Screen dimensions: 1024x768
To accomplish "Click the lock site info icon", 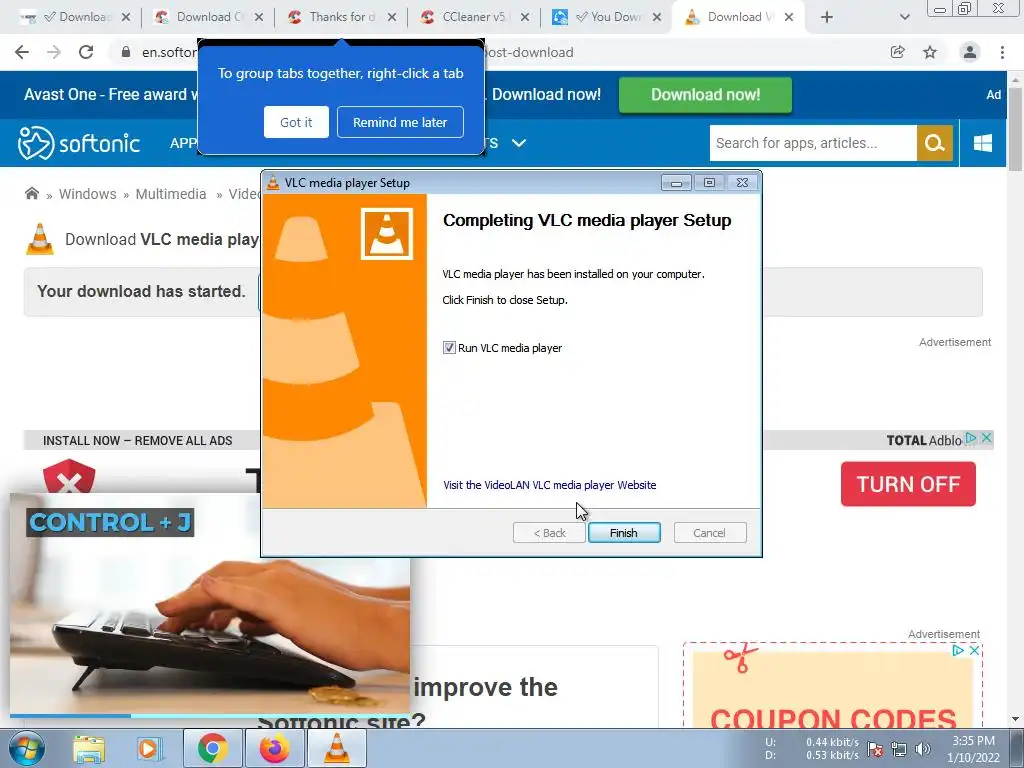I will [x=126, y=52].
